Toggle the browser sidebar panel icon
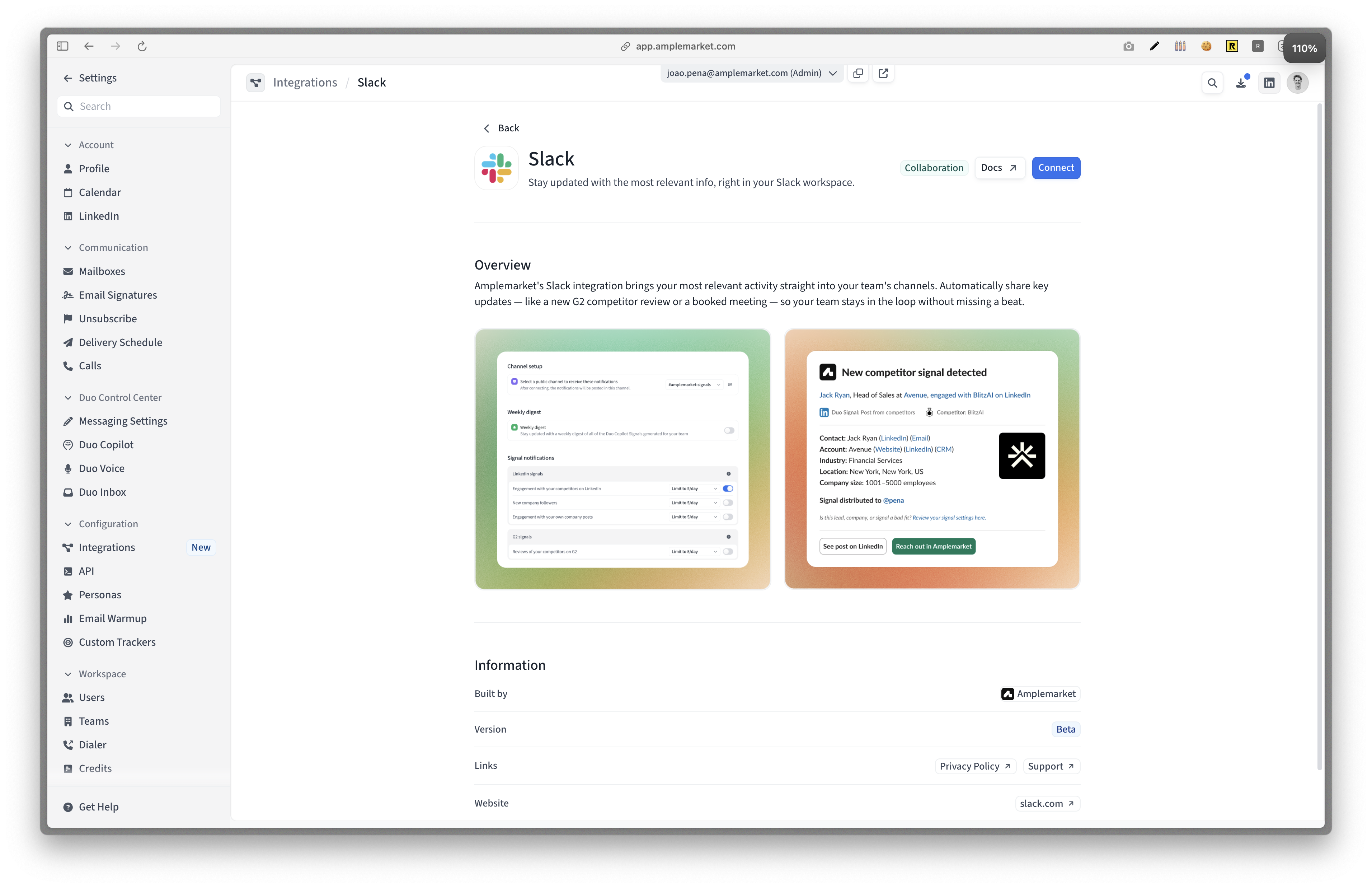The height and width of the screenshot is (888, 1372). coord(63,46)
